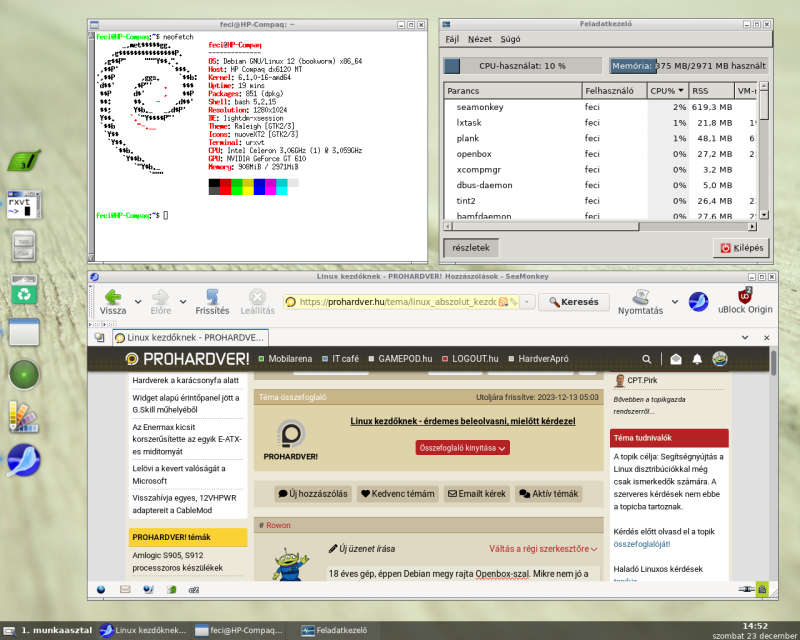
Task: Sort by the CPU% column header
Action: coord(667,91)
